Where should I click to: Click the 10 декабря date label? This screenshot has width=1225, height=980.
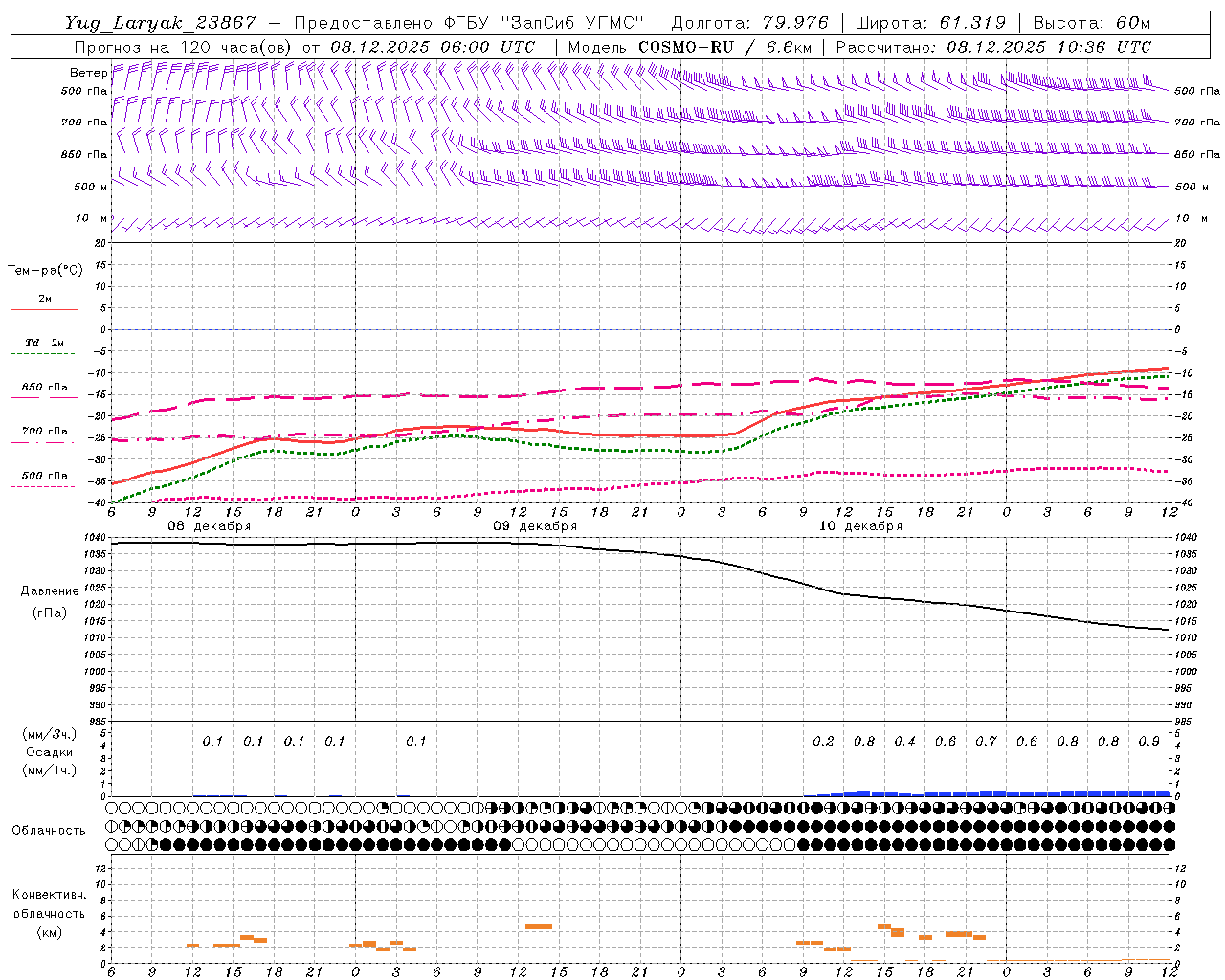tap(860, 526)
